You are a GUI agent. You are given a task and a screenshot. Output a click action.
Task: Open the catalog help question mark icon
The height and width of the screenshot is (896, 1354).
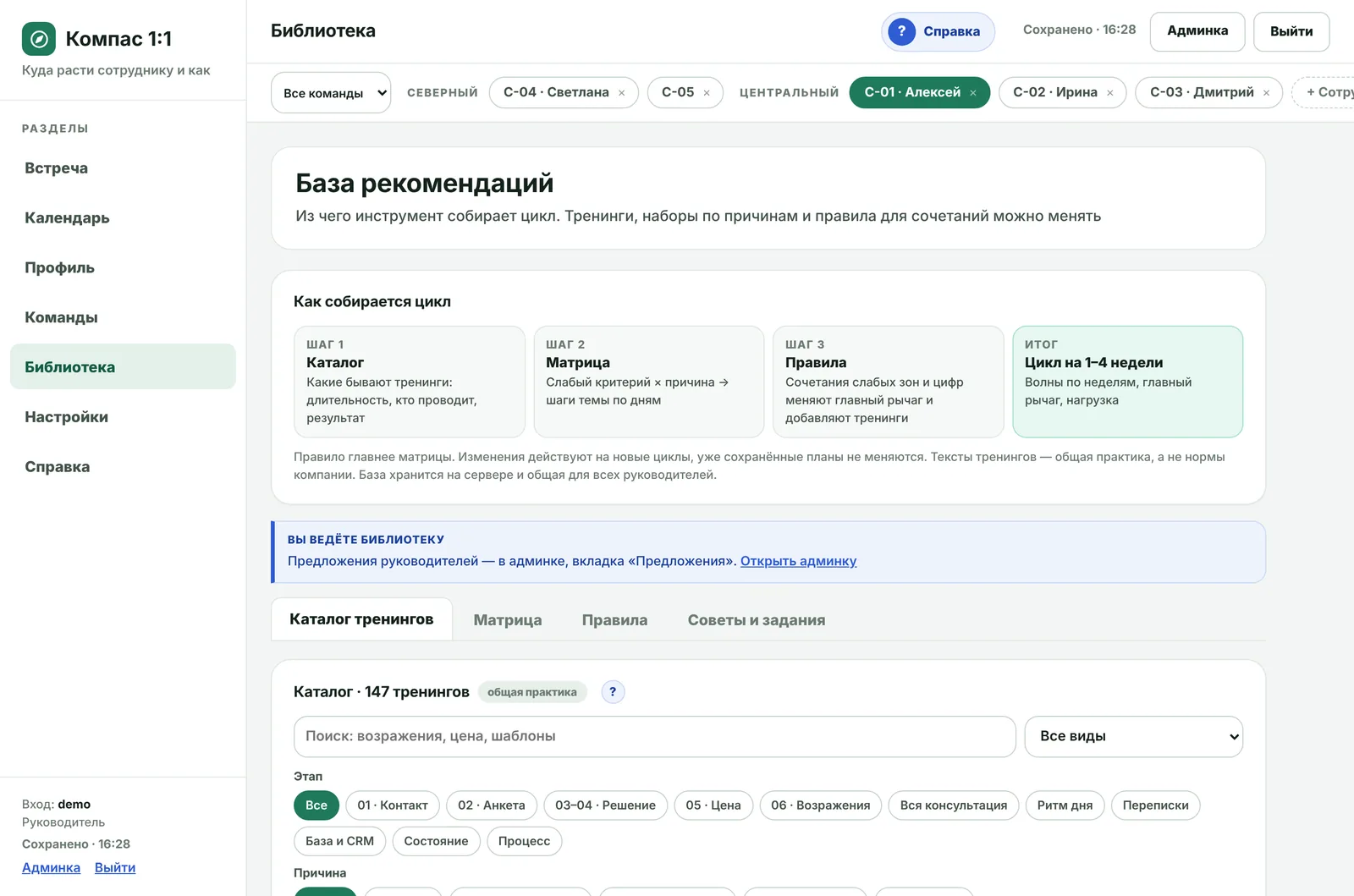[614, 691]
